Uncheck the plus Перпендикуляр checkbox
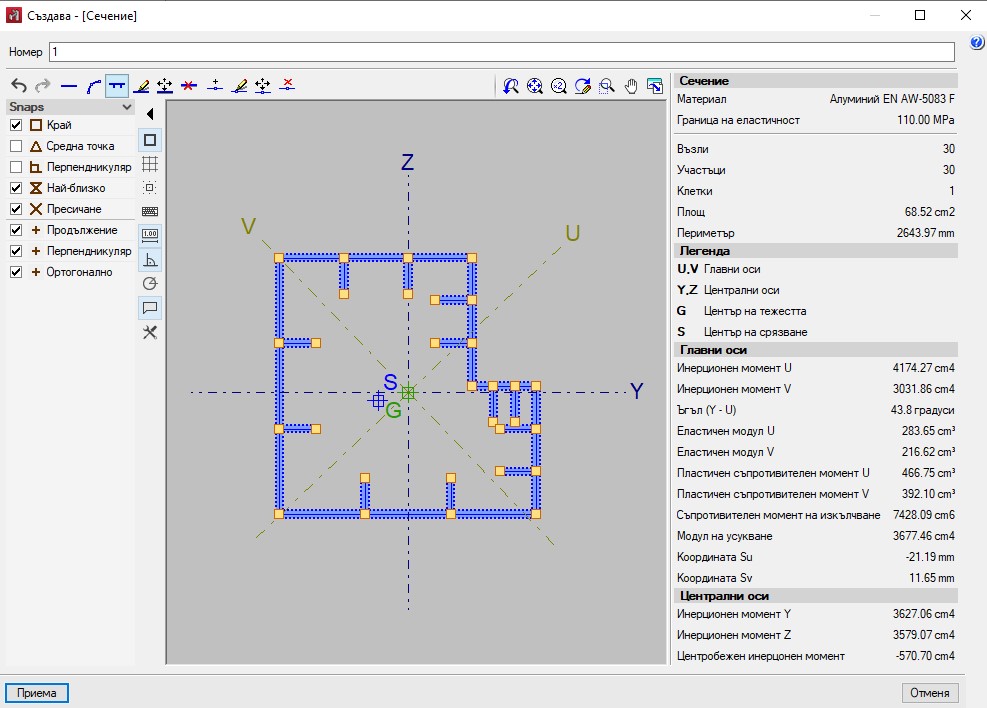This screenshot has height=708, width=987. (16, 251)
